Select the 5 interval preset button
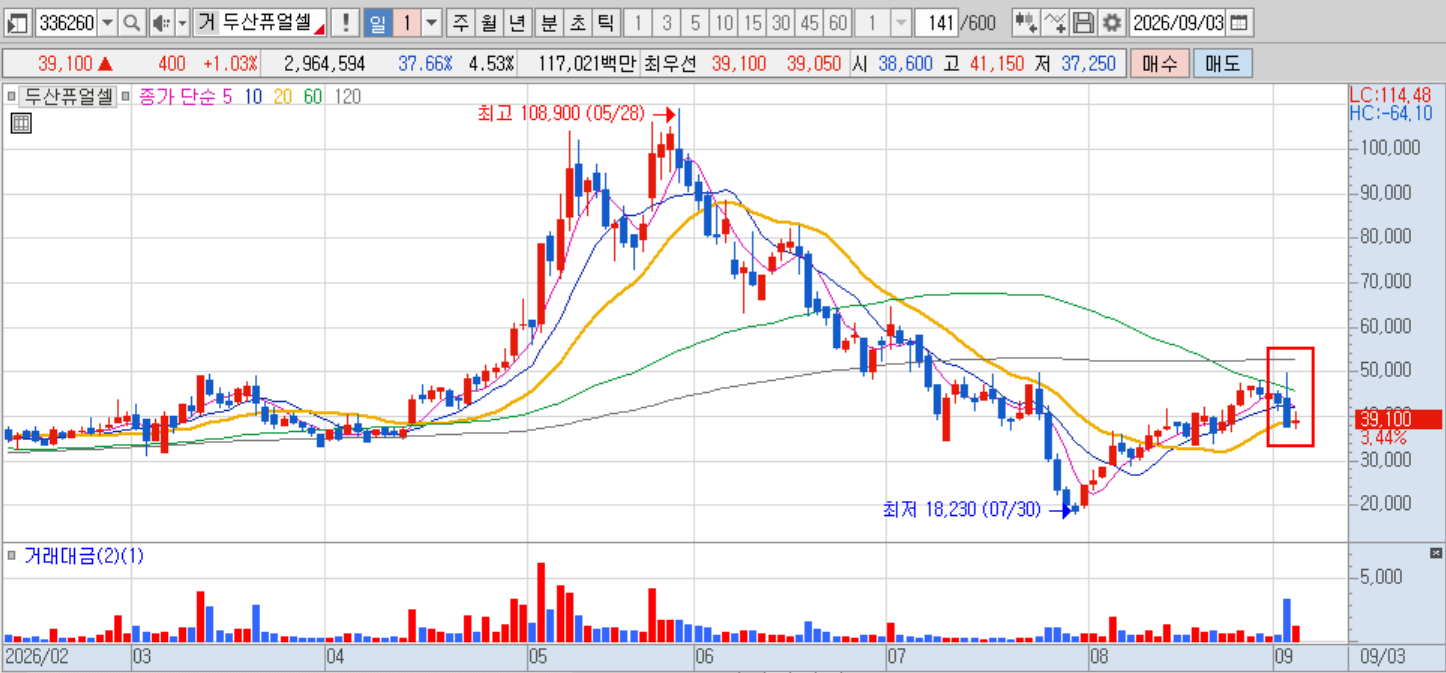 (x=695, y=23)
